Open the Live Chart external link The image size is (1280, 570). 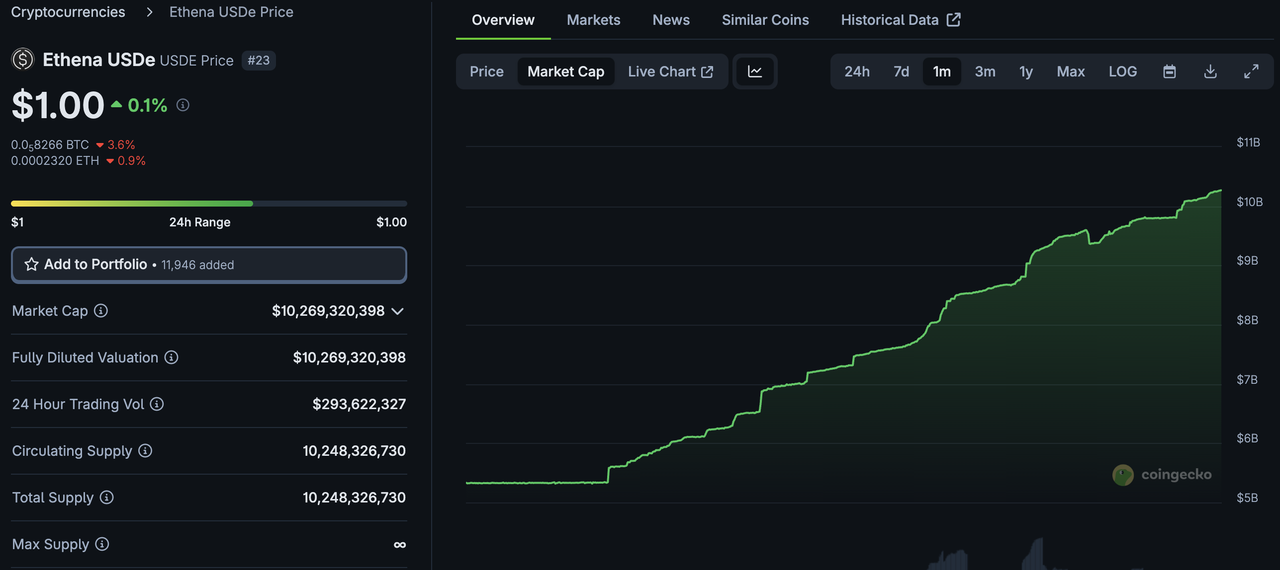[670, 72]
